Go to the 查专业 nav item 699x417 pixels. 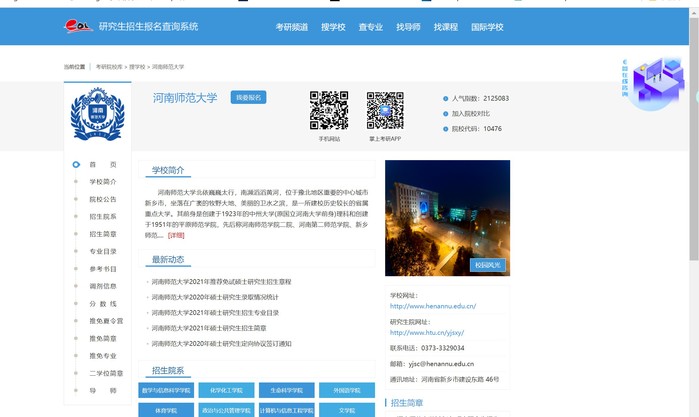(x=371, y=26)
